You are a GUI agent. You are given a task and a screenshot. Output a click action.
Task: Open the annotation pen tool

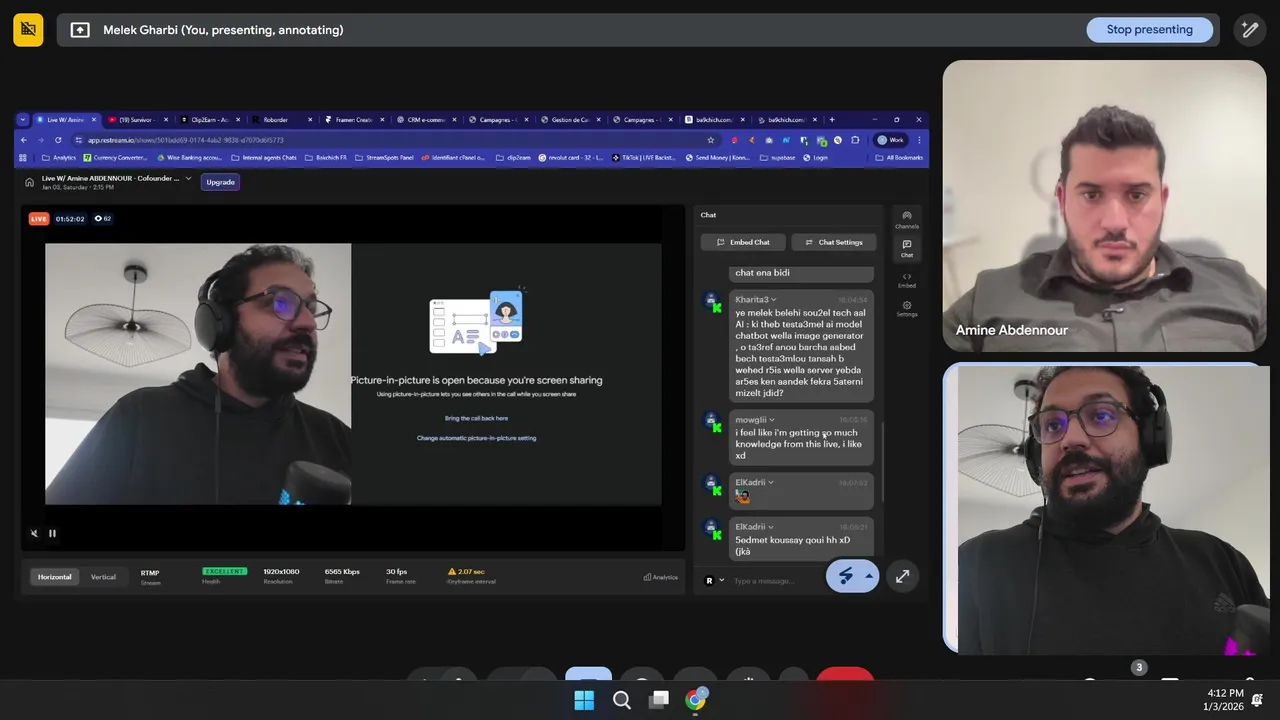pos(1249,30)
